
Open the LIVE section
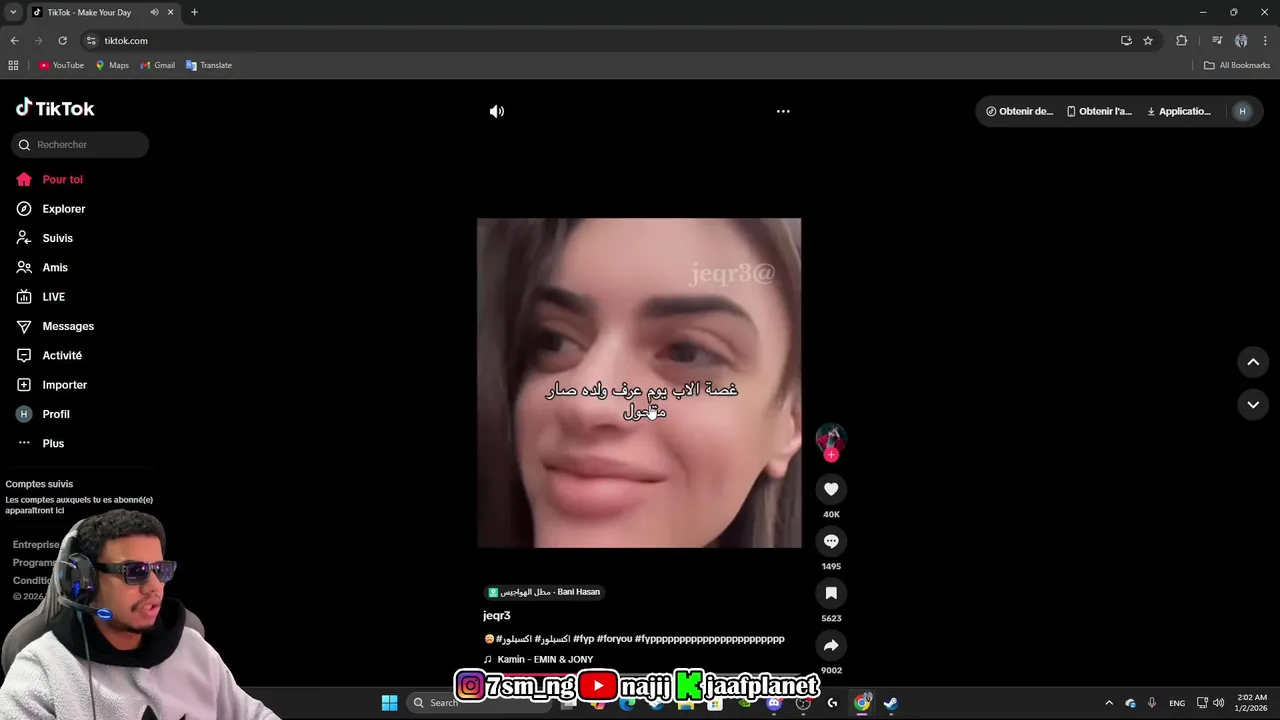[x=41, y=297]
